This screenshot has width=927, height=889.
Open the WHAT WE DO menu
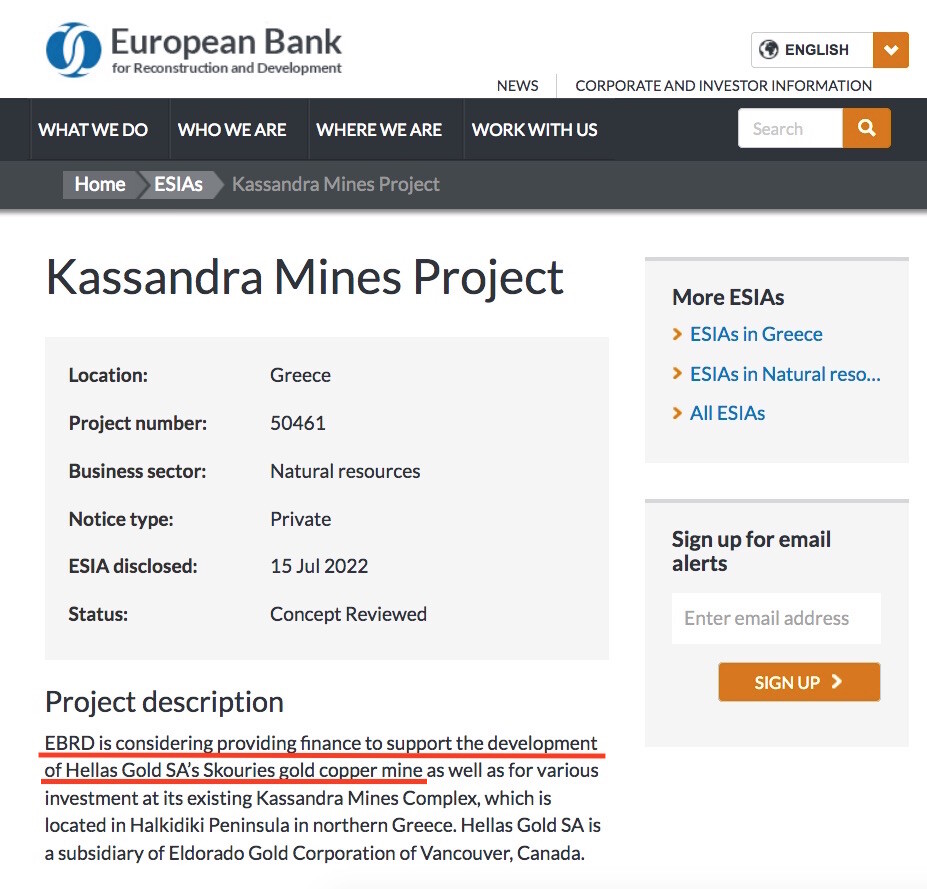[x=93, y=129]
